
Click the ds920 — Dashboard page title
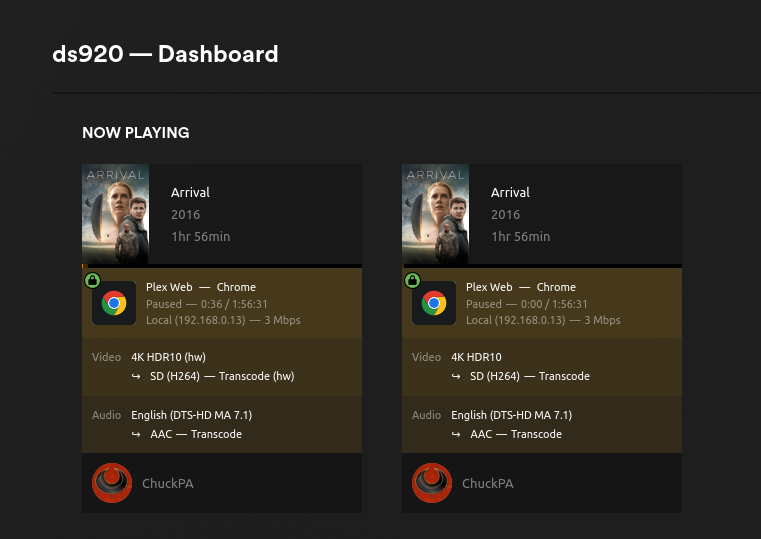165,54
